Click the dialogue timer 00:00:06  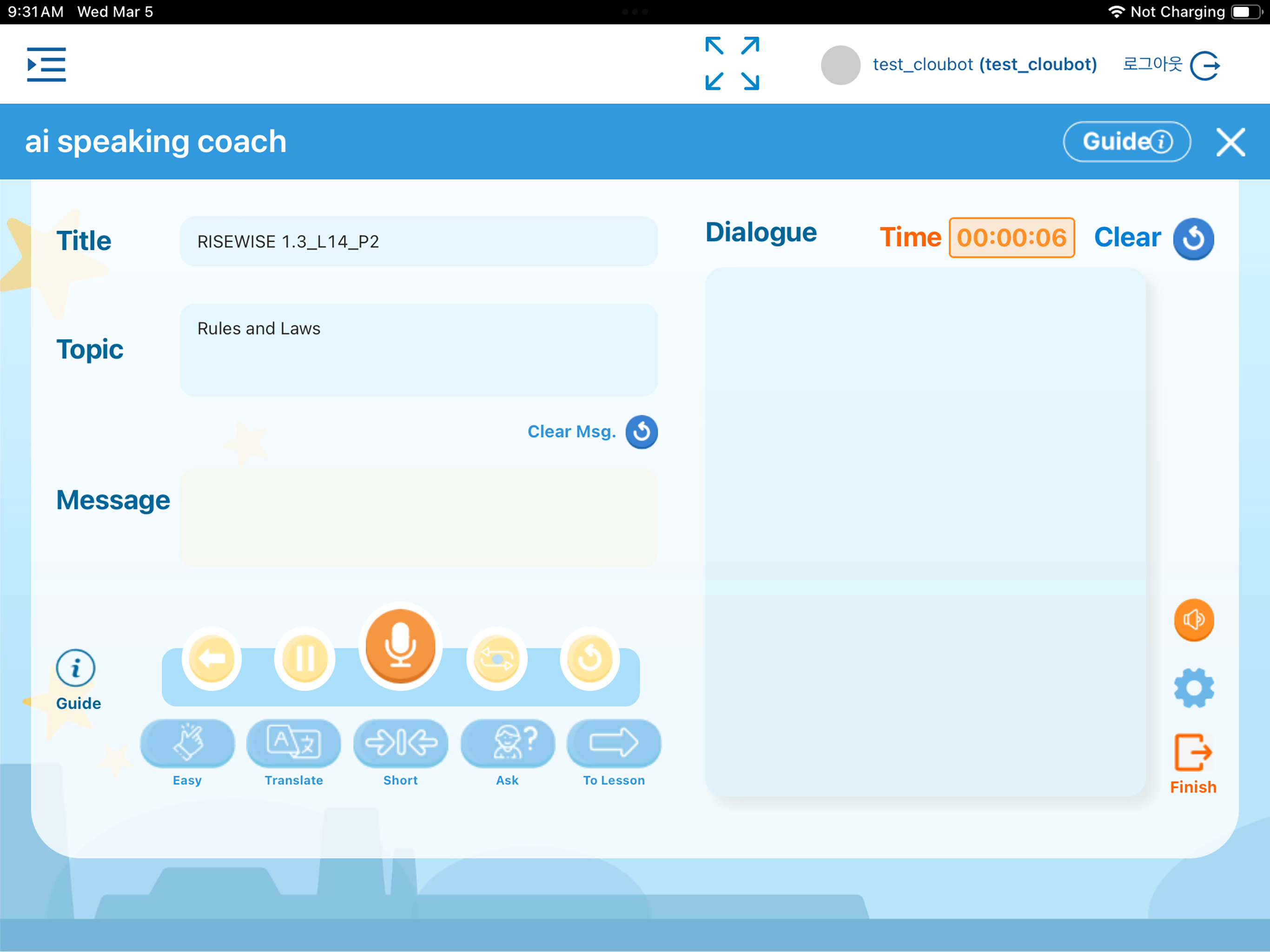tap(1011, 237)
